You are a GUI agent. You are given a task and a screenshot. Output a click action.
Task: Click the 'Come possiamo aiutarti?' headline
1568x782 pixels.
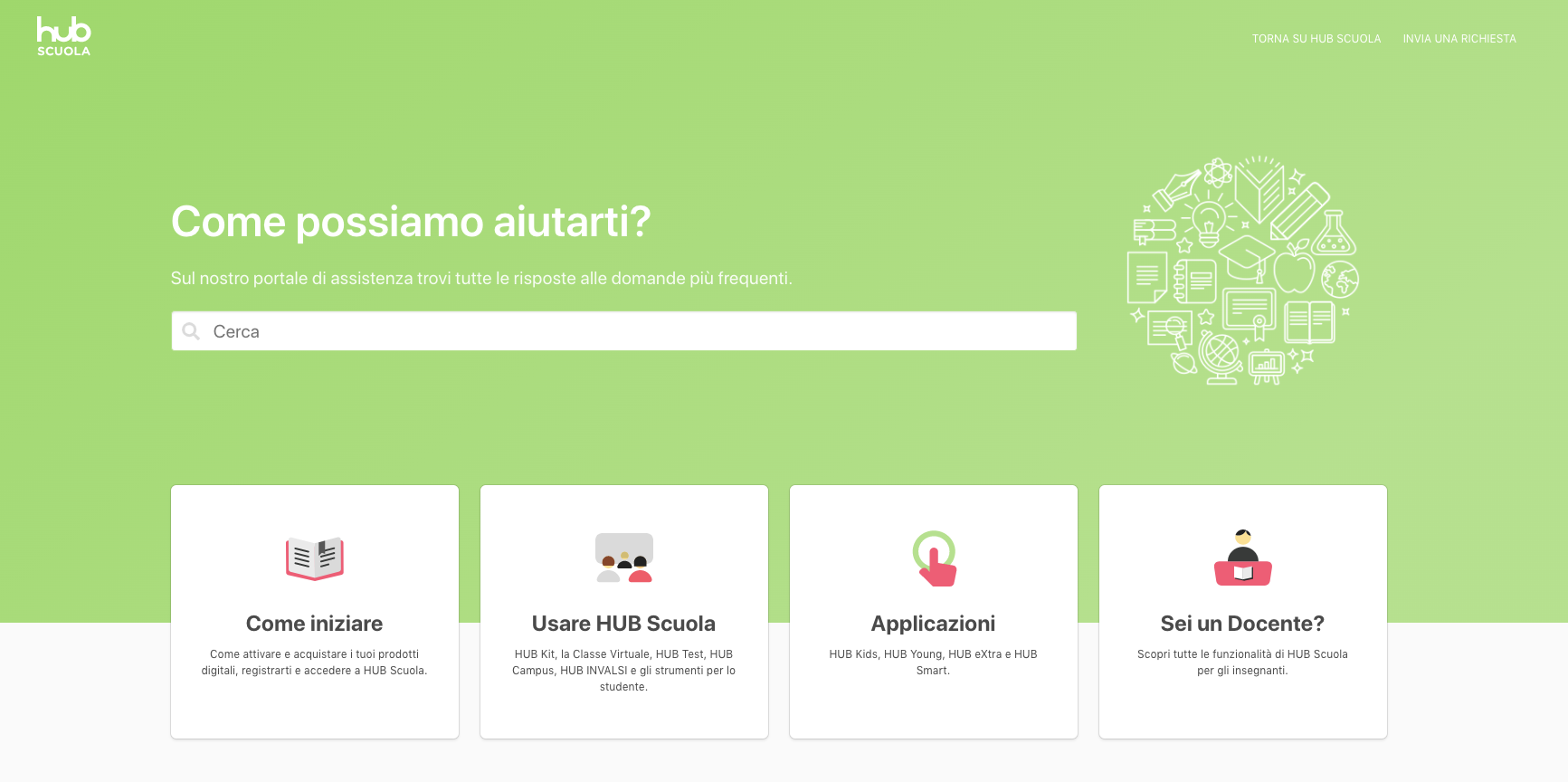pos(411,222)
